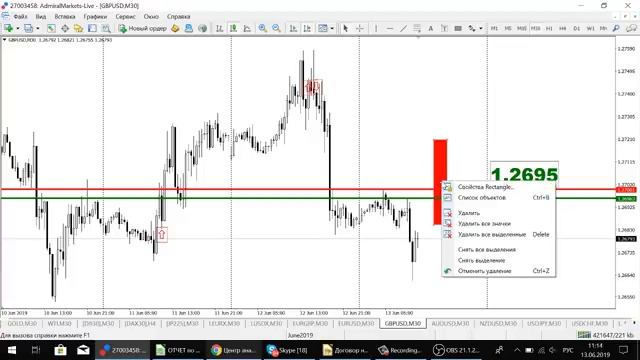Toggle the Auto Trading toolbar icon

202,28
